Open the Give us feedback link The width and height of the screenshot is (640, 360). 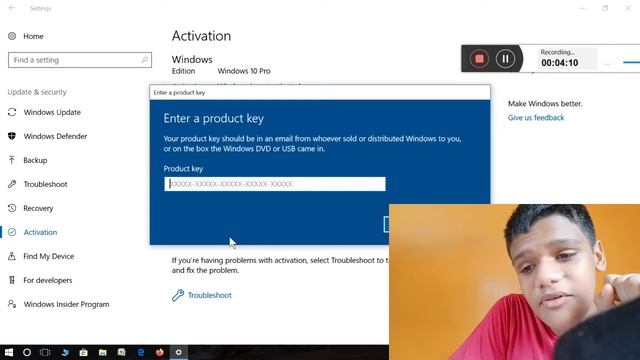pos(536,118)
